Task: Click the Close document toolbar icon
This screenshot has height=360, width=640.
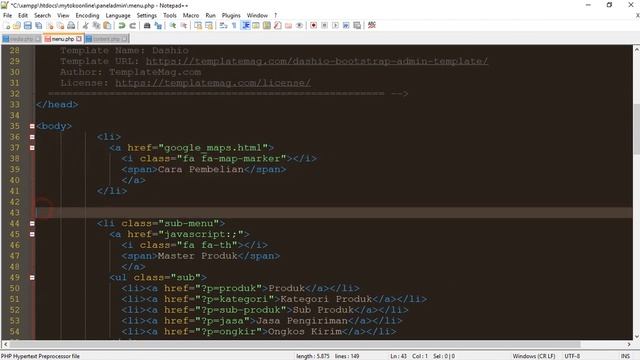Action: point(50,25)
